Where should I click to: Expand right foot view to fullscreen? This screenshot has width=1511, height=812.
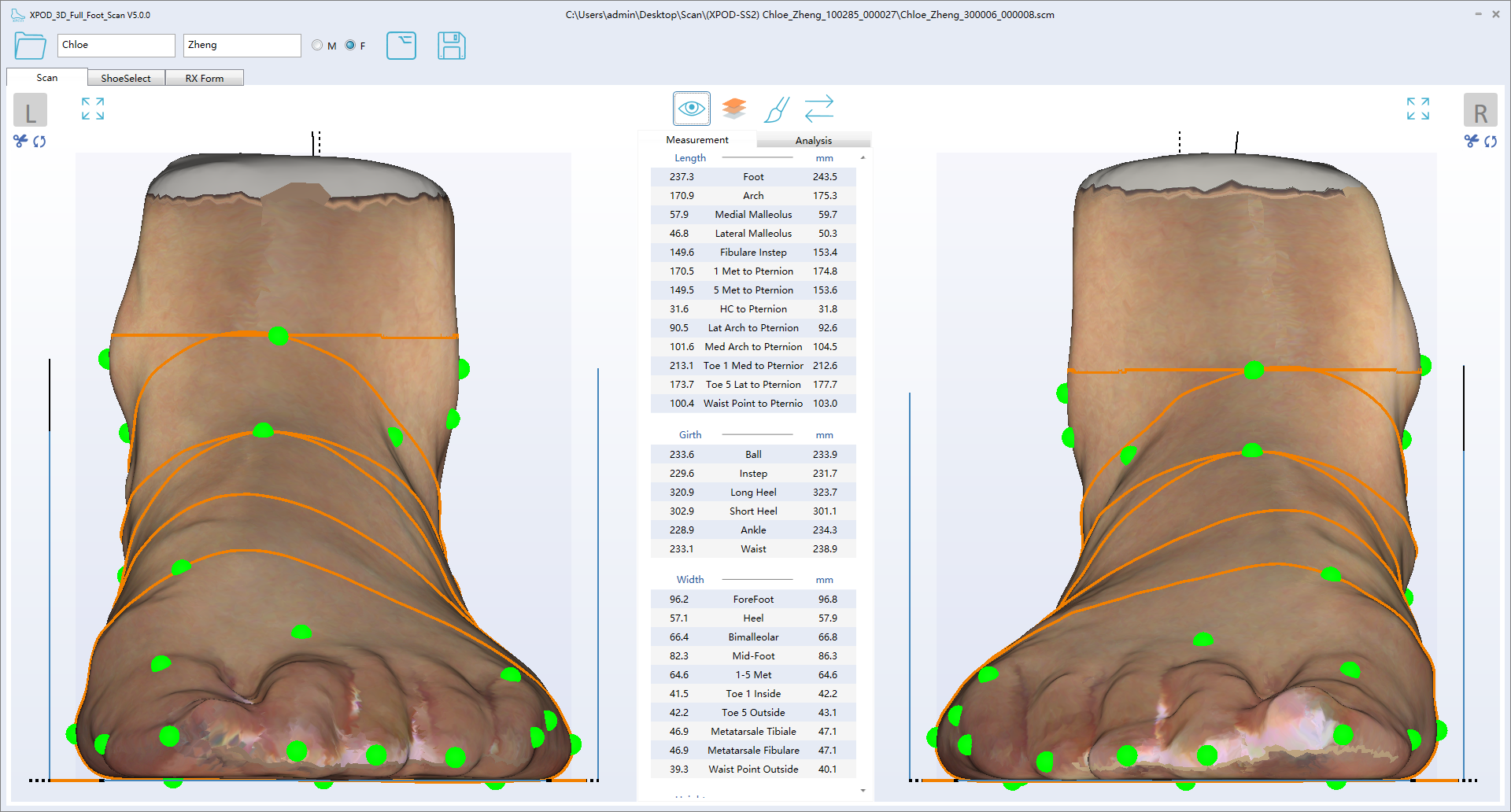[x=1417, y=109]
